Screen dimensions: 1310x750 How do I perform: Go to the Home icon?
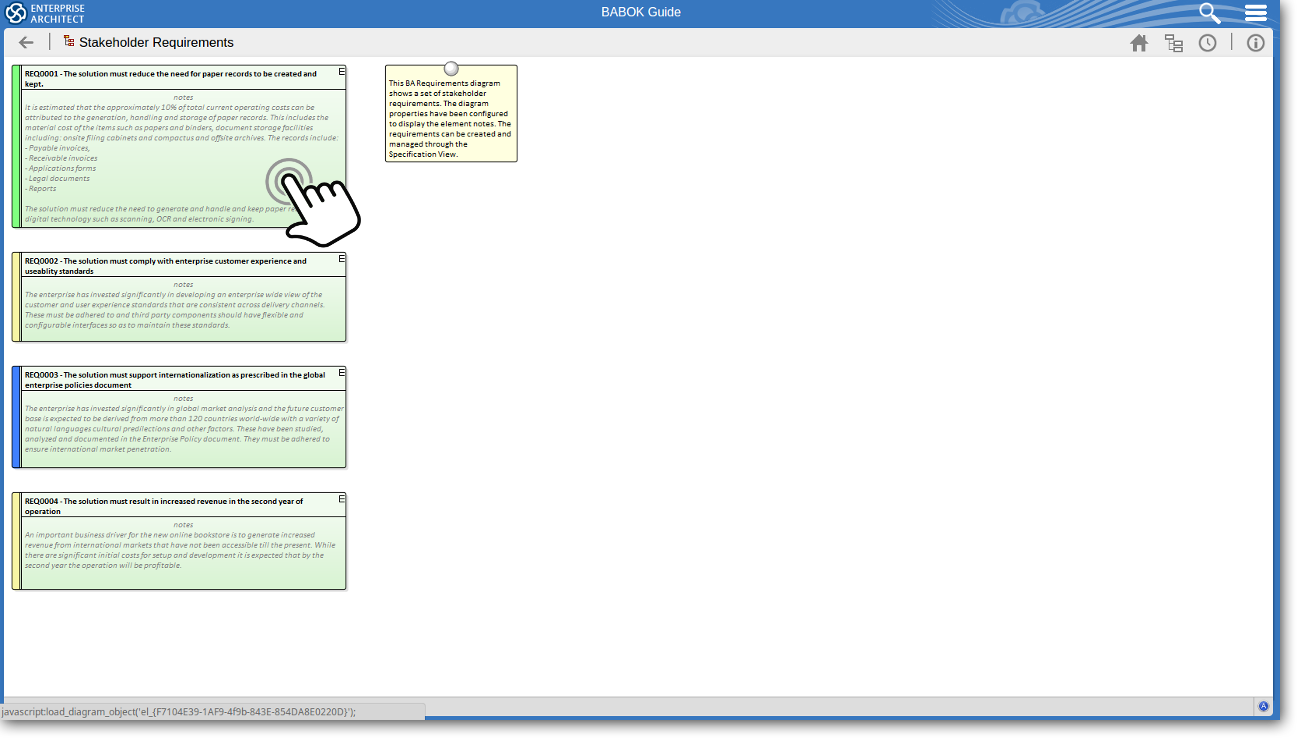click(x=1139, y=43)
